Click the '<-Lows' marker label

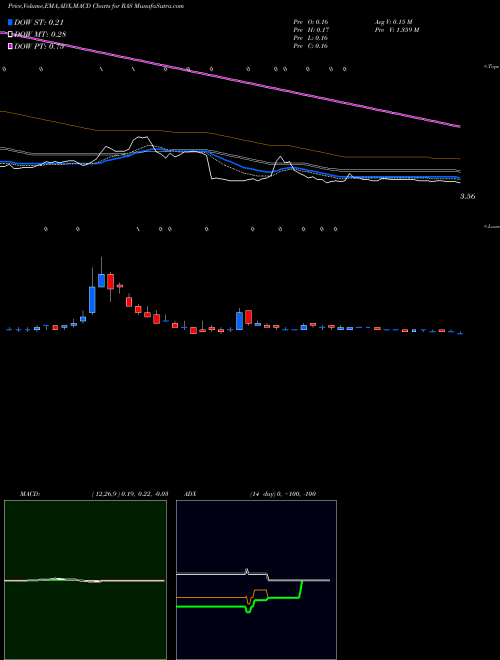tap(492, 226)
